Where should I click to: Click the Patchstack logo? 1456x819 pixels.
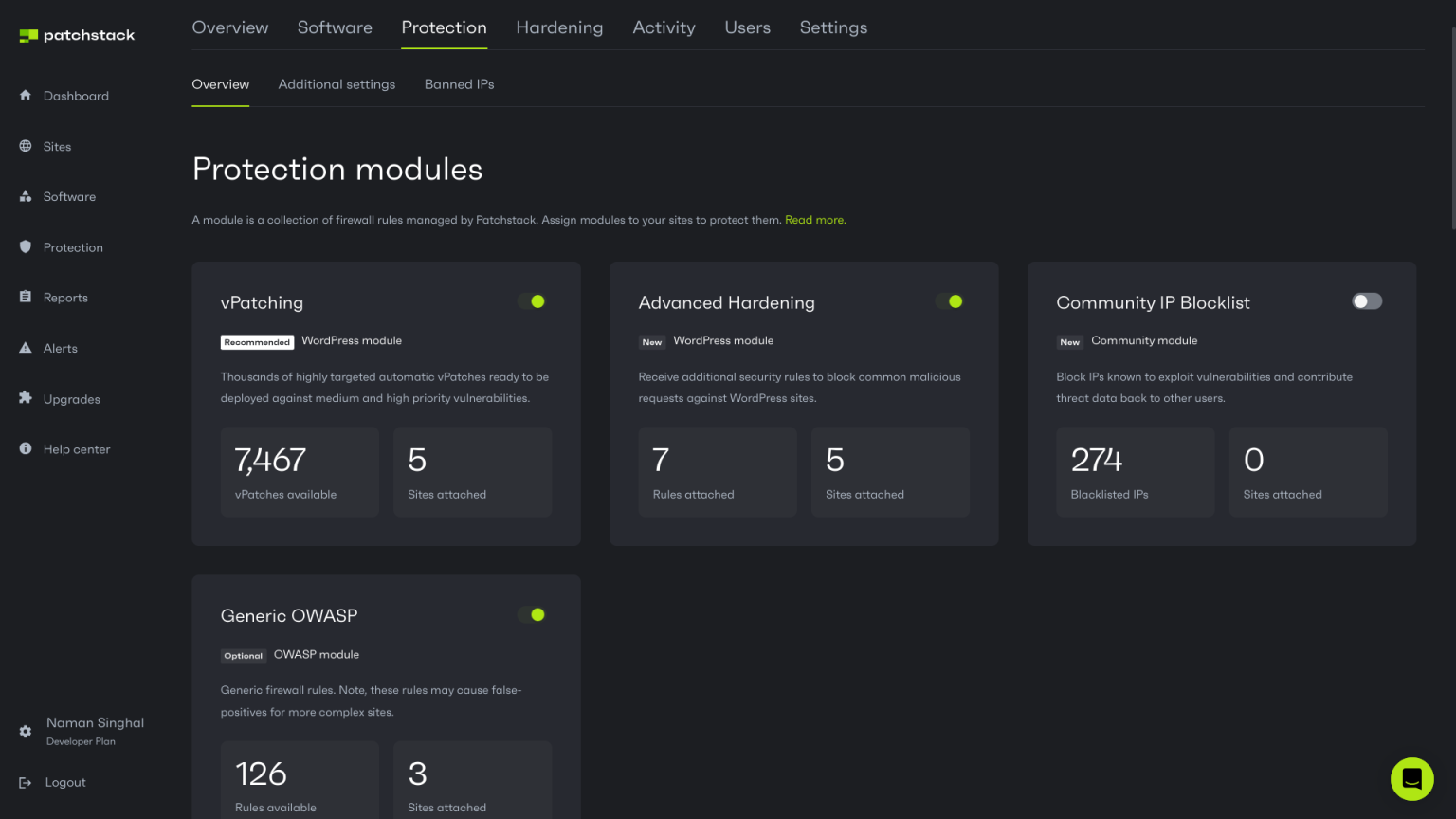pyautogui.click(x=75, y=34)
